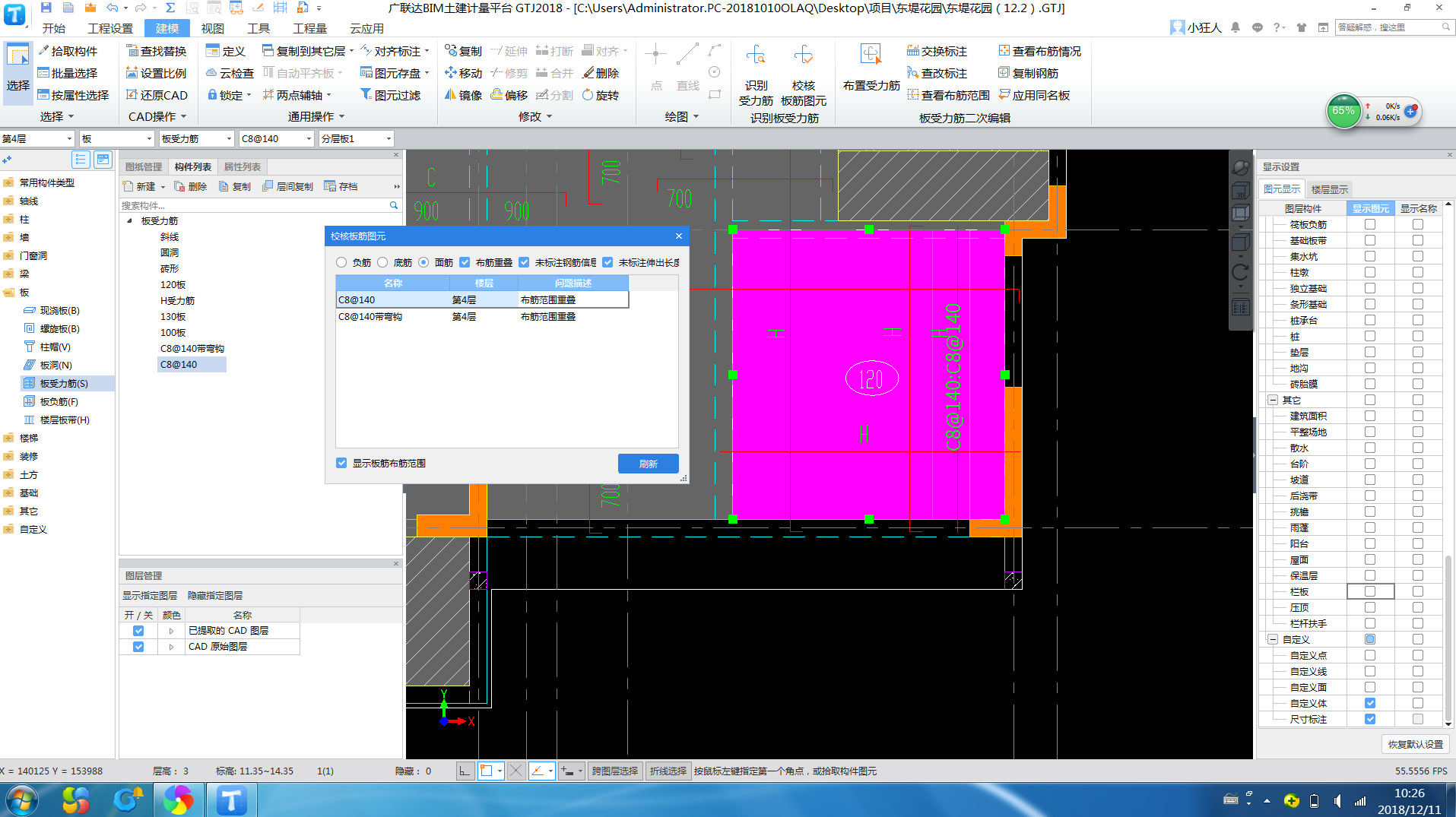Click 布置受力筋 placement tool
This screenshot has height=817, width=1456.
[871, 67]
